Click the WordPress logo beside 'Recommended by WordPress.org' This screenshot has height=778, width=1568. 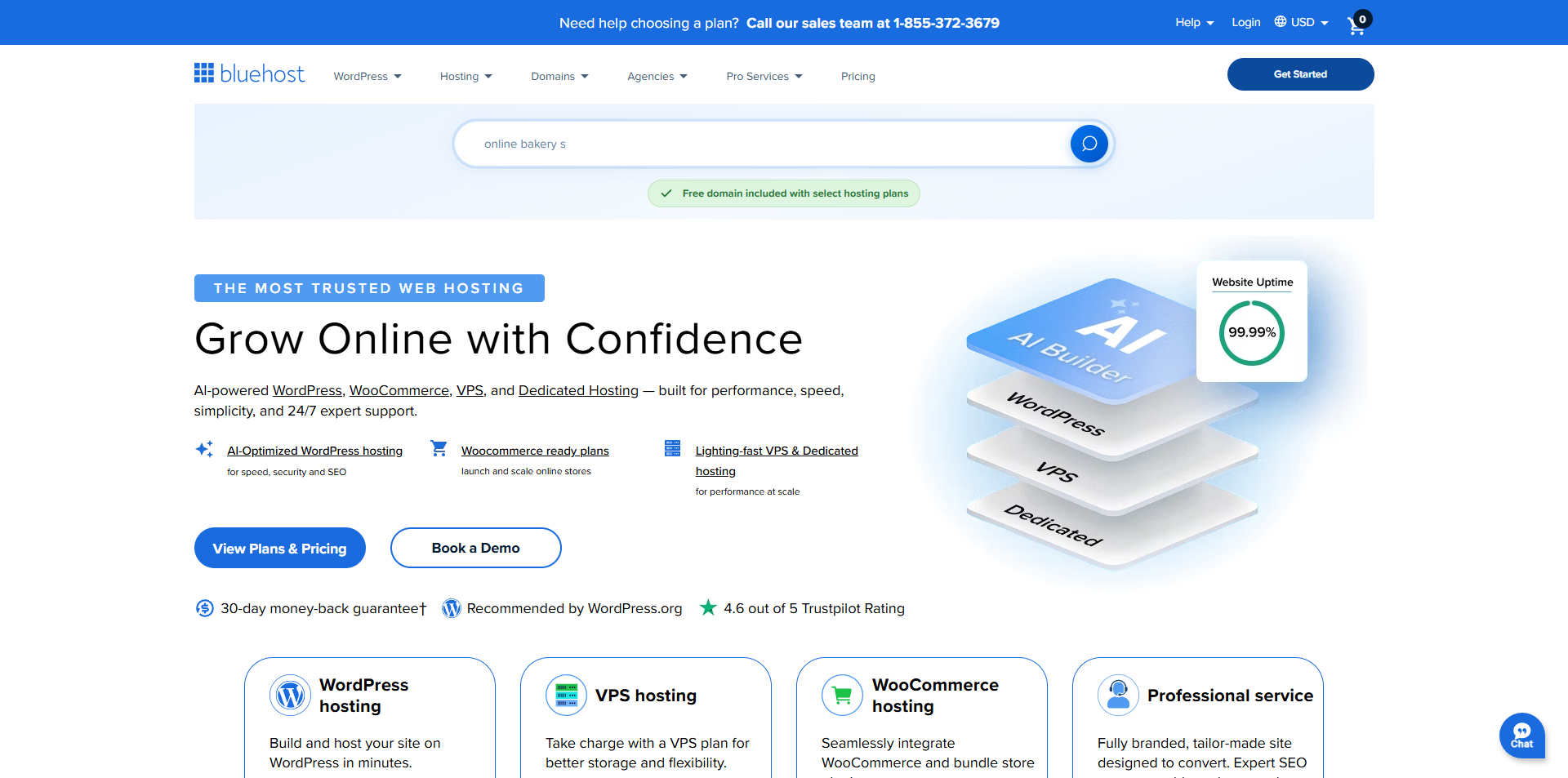pyautogui.click(x=451, y=608)
